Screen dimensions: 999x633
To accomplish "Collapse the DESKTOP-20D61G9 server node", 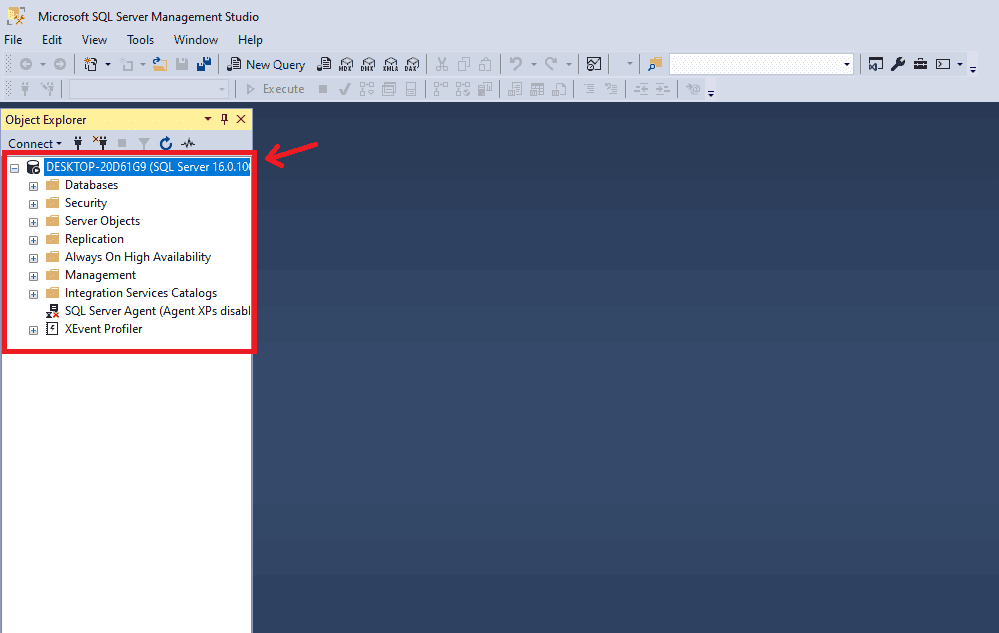I will tap(14, 168).
